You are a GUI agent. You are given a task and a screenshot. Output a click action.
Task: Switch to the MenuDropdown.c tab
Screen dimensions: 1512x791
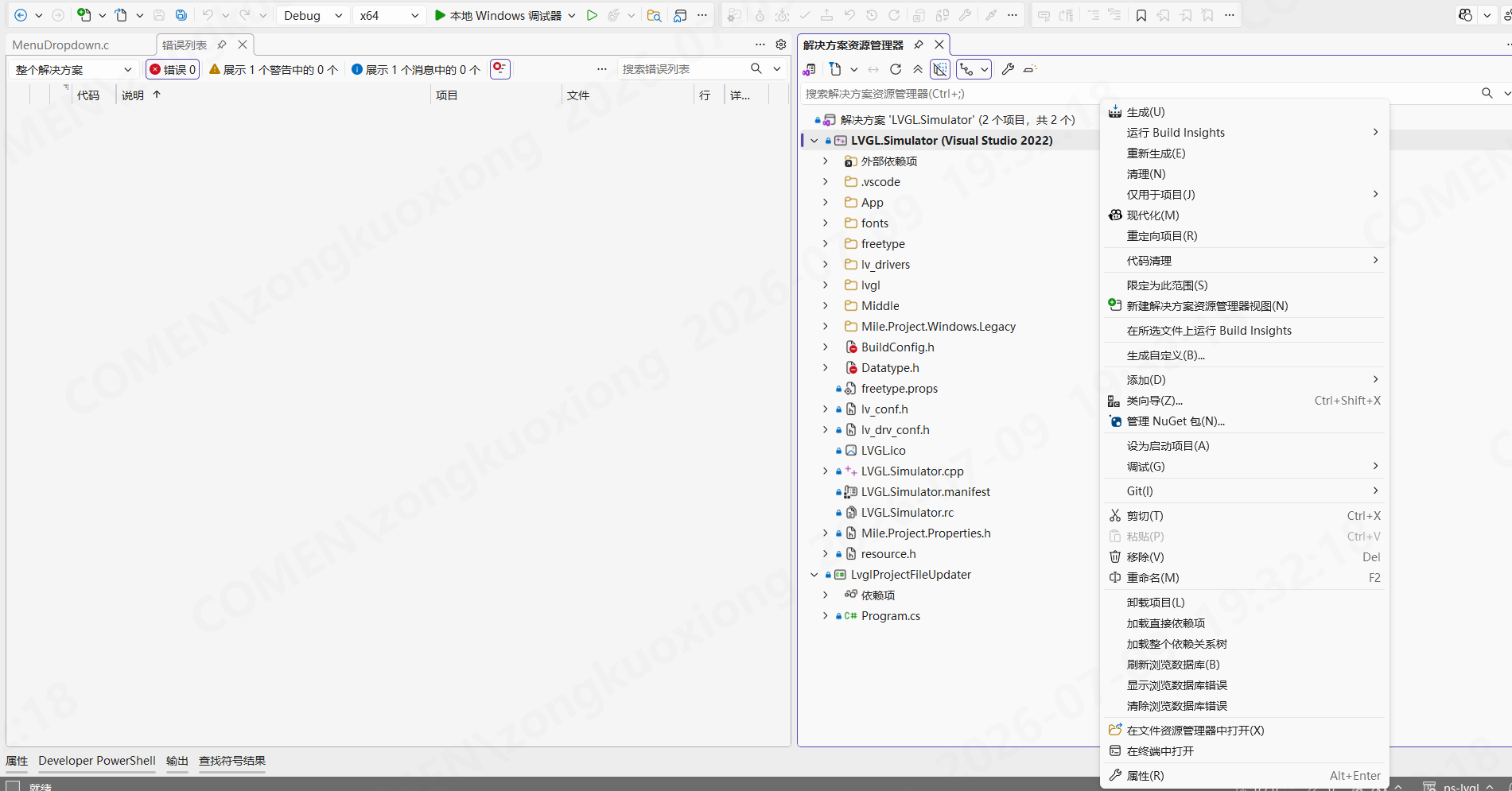(61, 45)
